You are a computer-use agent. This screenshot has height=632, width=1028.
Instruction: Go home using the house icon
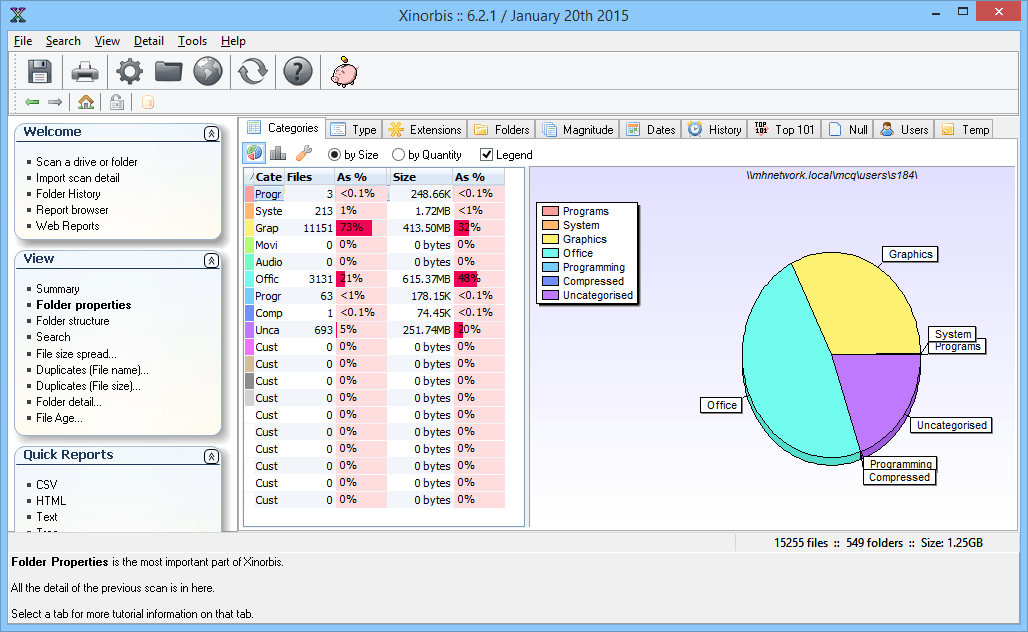tap(86, 102)
